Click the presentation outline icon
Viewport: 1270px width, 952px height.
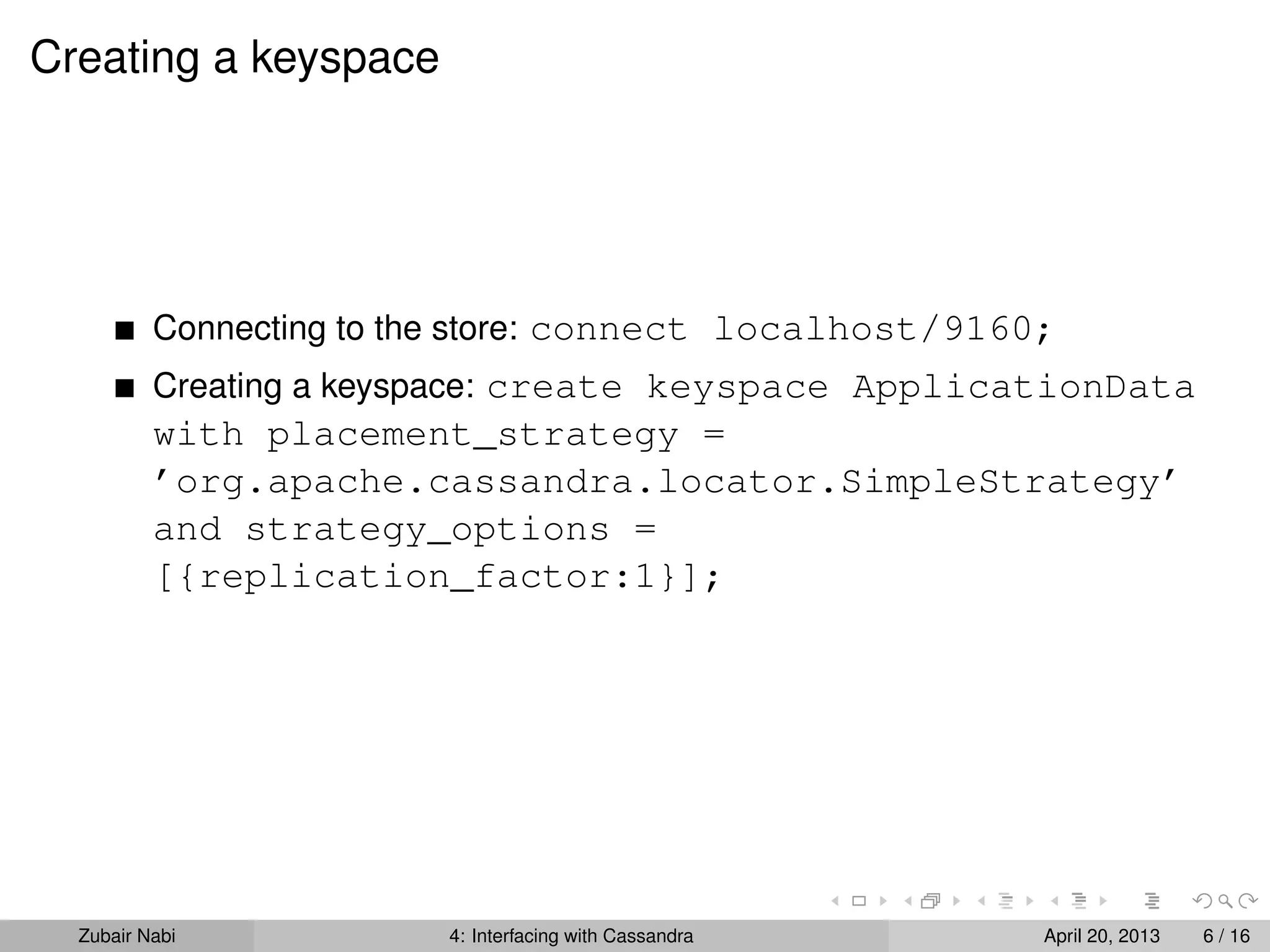click(1152, 901)
